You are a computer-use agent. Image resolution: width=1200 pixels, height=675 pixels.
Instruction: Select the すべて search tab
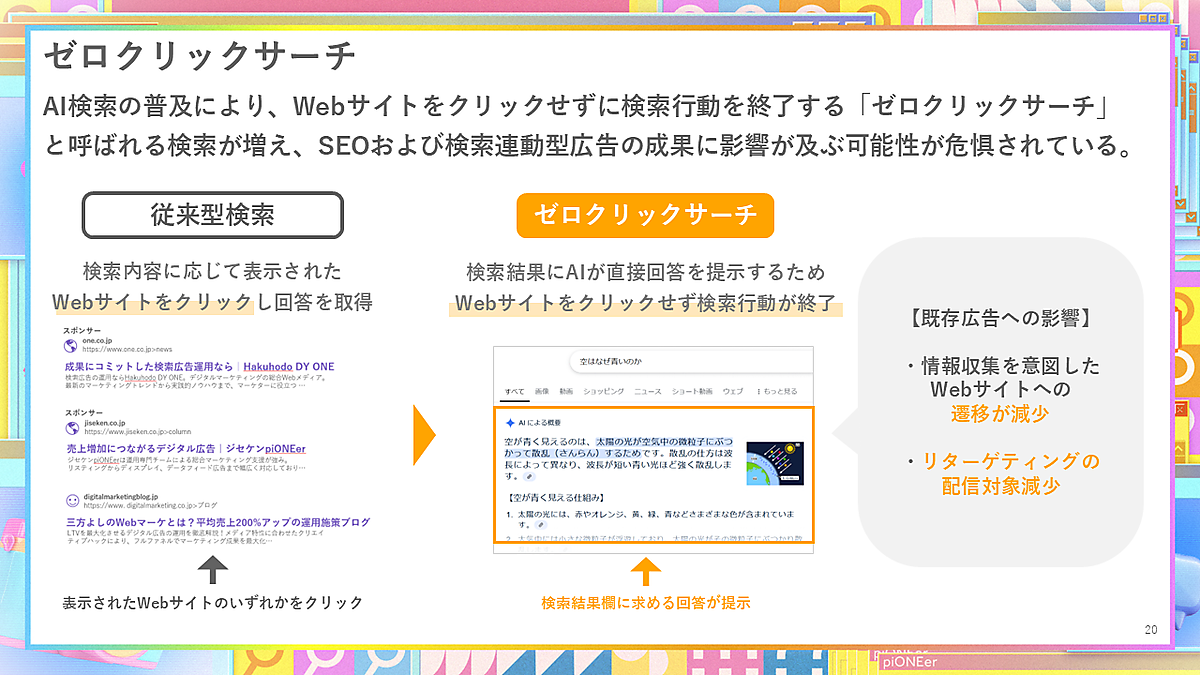[x=515, y=391]
